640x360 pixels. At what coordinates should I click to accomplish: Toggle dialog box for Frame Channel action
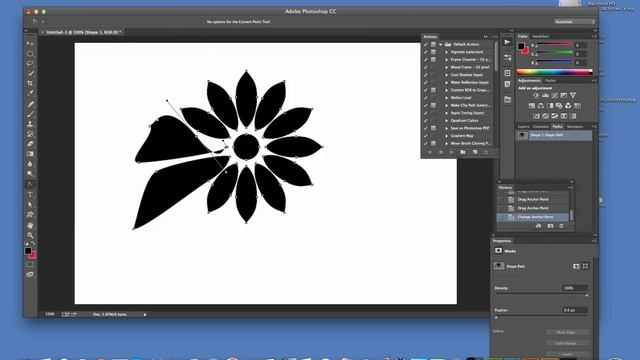(x=433, y=60)
